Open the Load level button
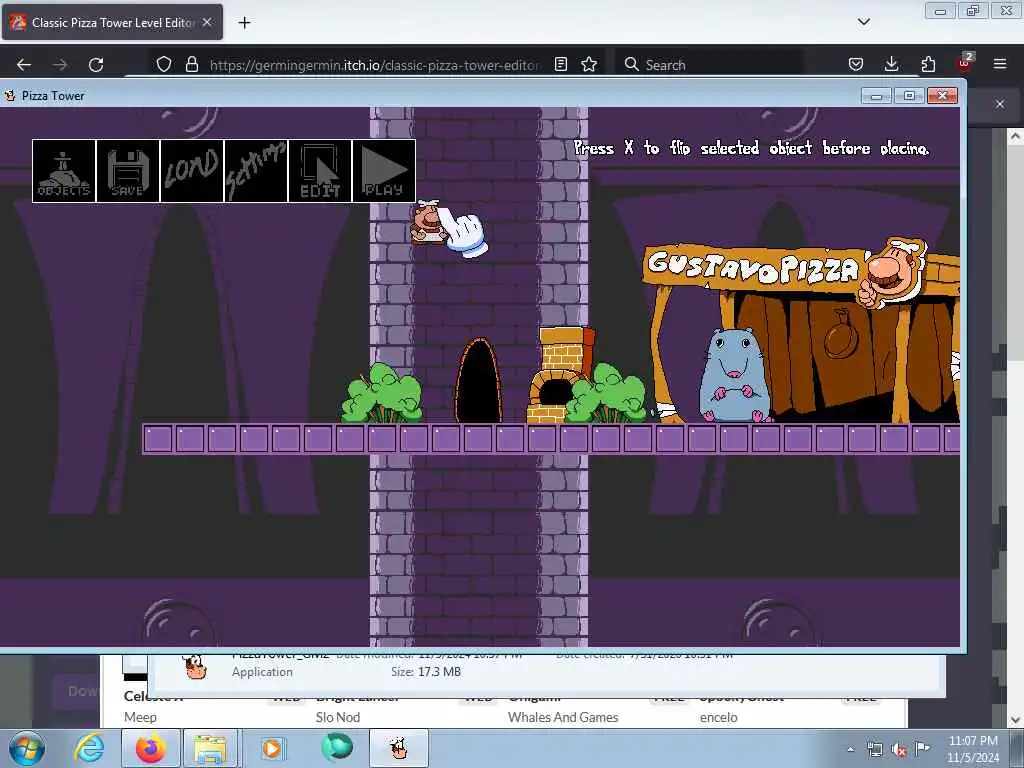Viewport: 1024px width, 768px height. pos(192,171)
